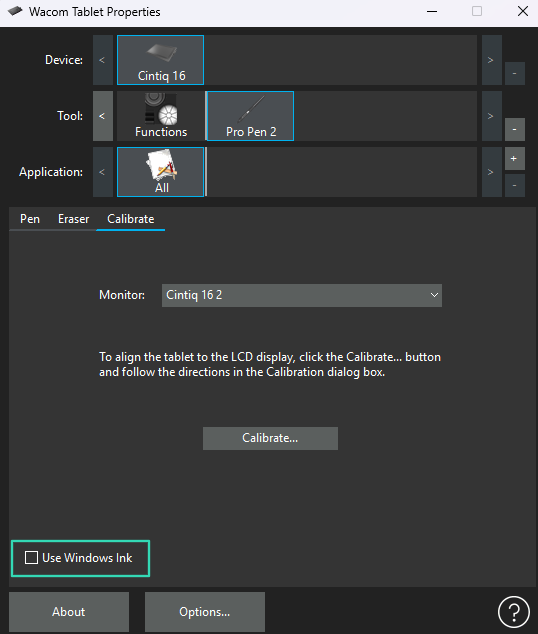Select the Pro Pen 2 tool
Screen dimensions: 538x634
250,116
